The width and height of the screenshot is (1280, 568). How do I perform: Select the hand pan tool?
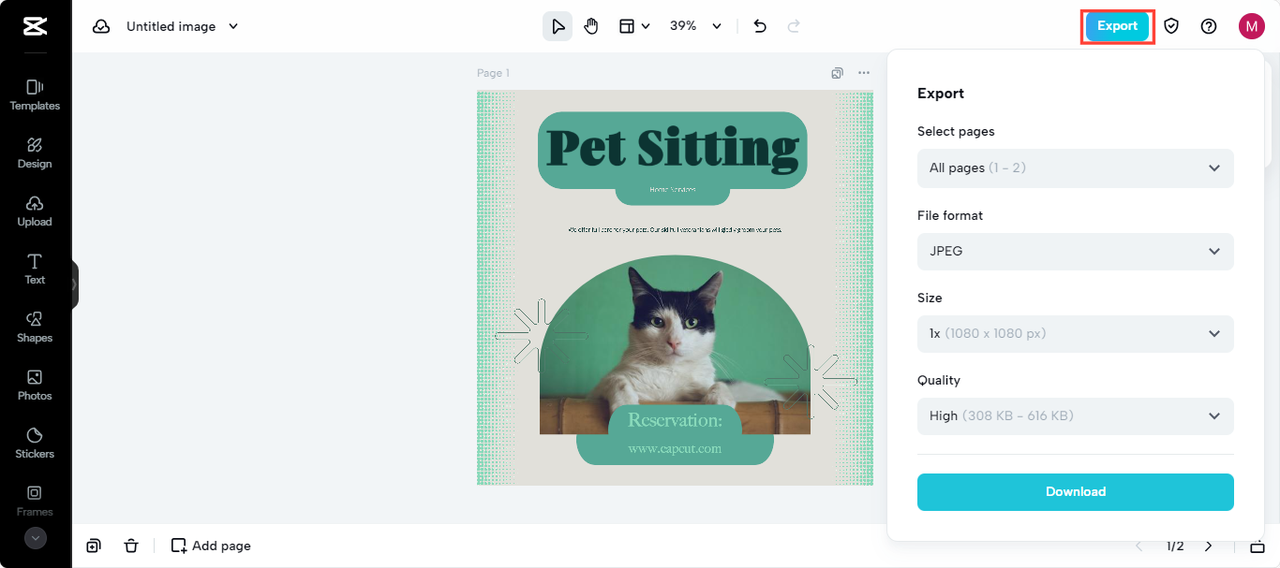pyautogui.click(x=591, y=26)
